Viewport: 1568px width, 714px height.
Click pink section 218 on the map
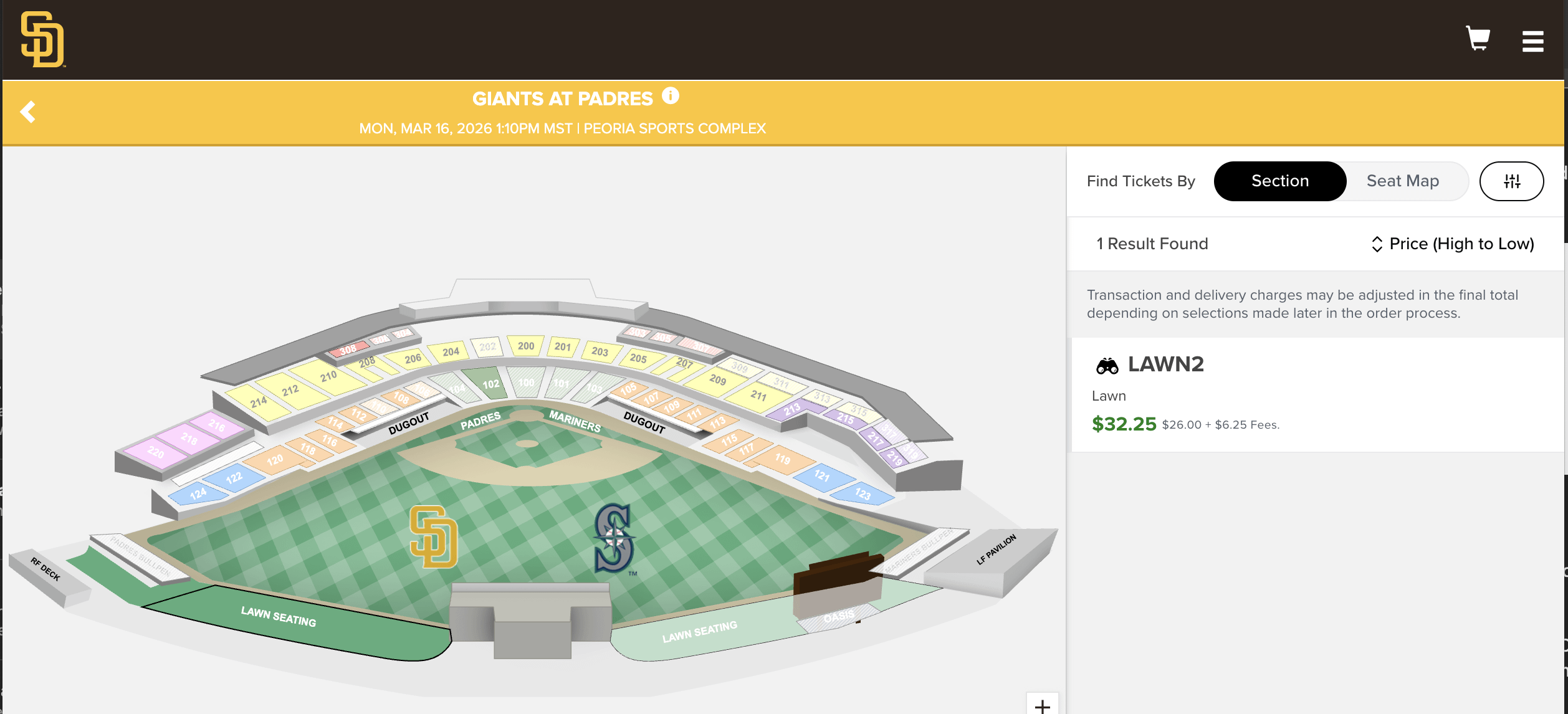pyautogui.click(x=189, y=439)
